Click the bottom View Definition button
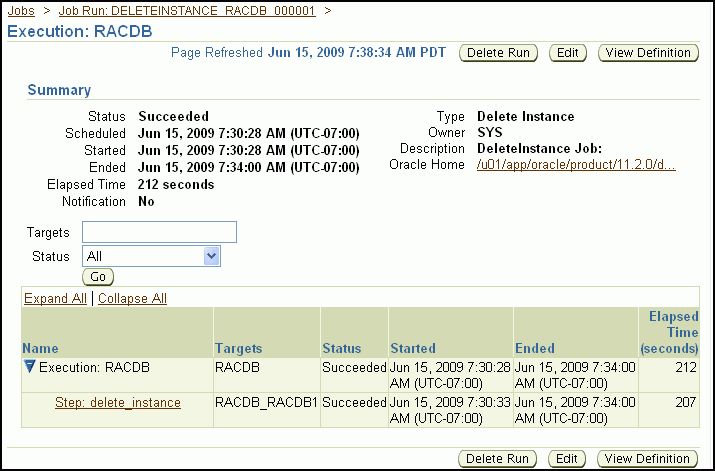This screenshot has width=715, height=471. tap(648, 458)
